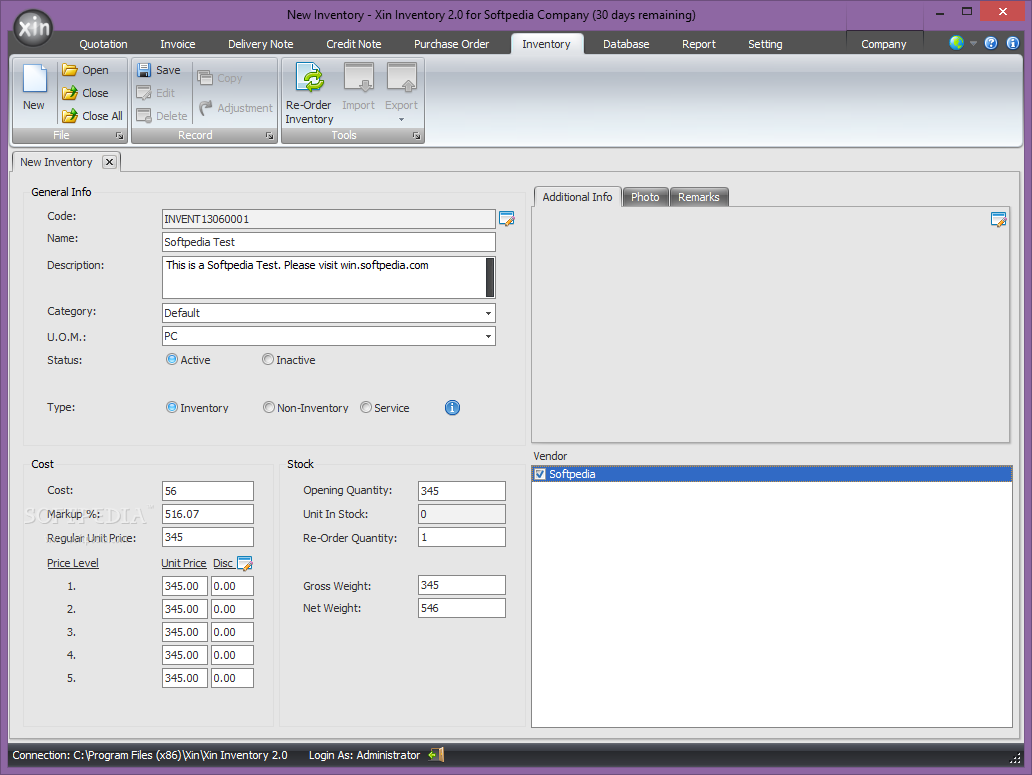Image resolution: width=1032 pixels, height=775 pixels.
Task: Expand File group dialog launcher
Action: click(120, 136)
